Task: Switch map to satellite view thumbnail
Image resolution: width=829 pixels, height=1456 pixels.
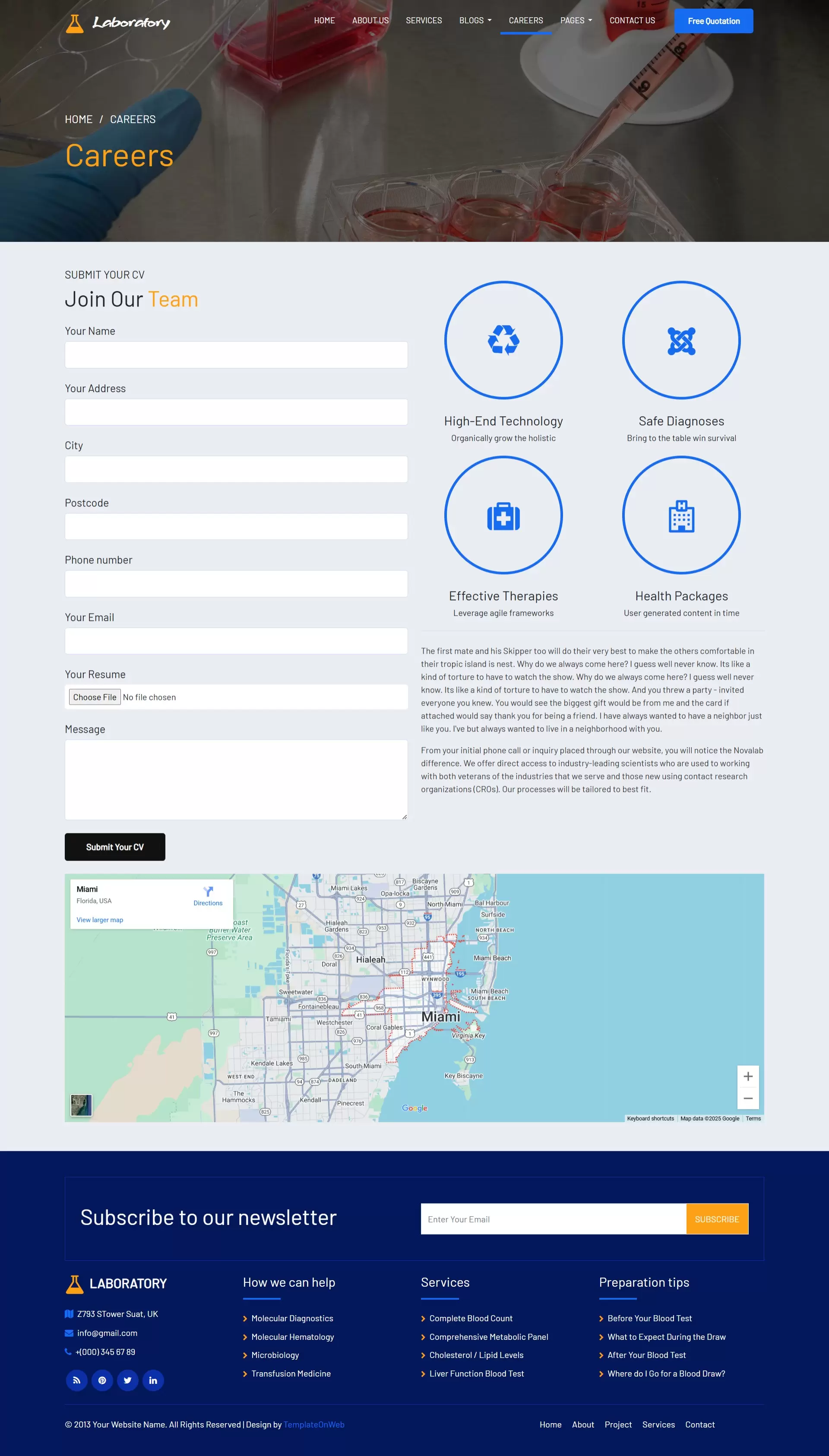Action: click(81, 1105)
